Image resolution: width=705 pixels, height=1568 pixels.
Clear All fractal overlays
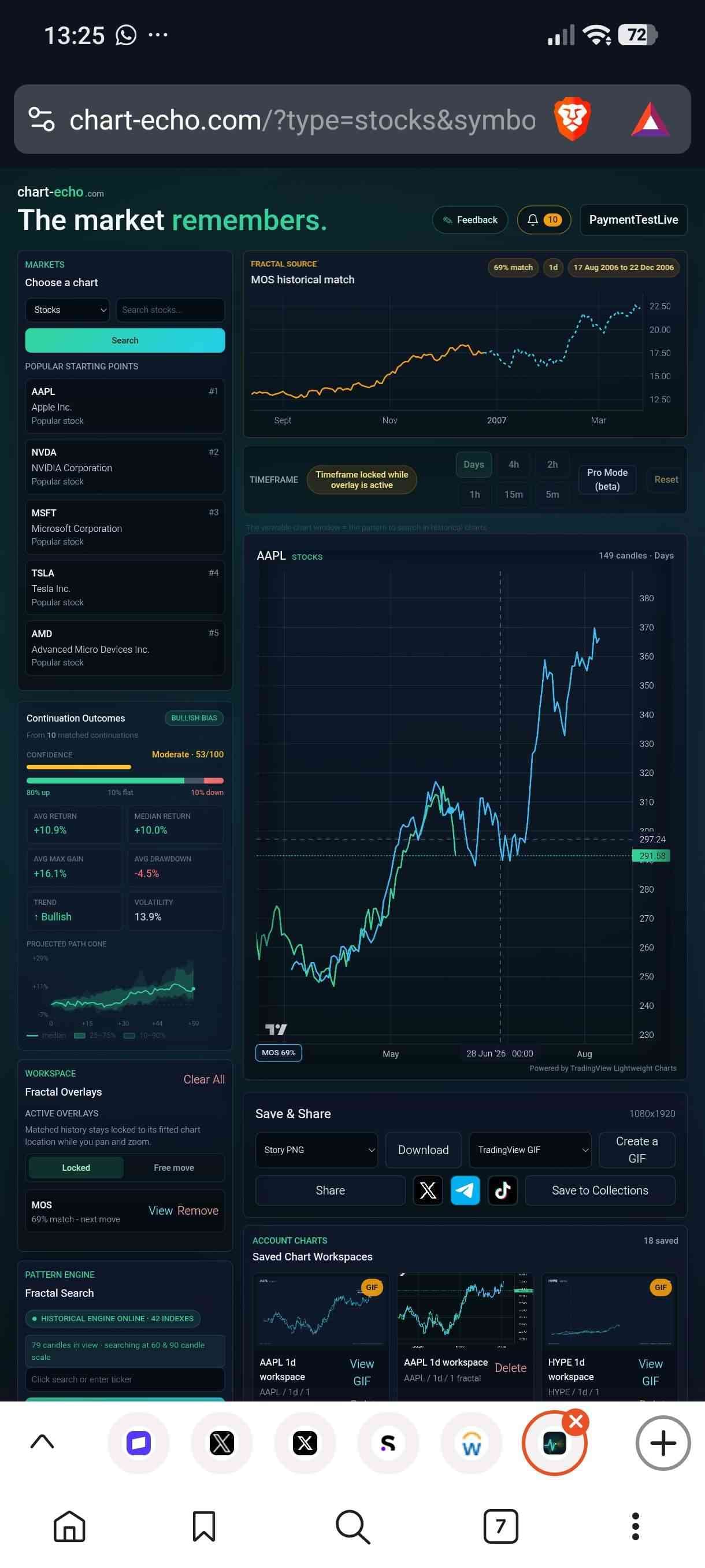pyautogui.click(x=204, y=1079)
